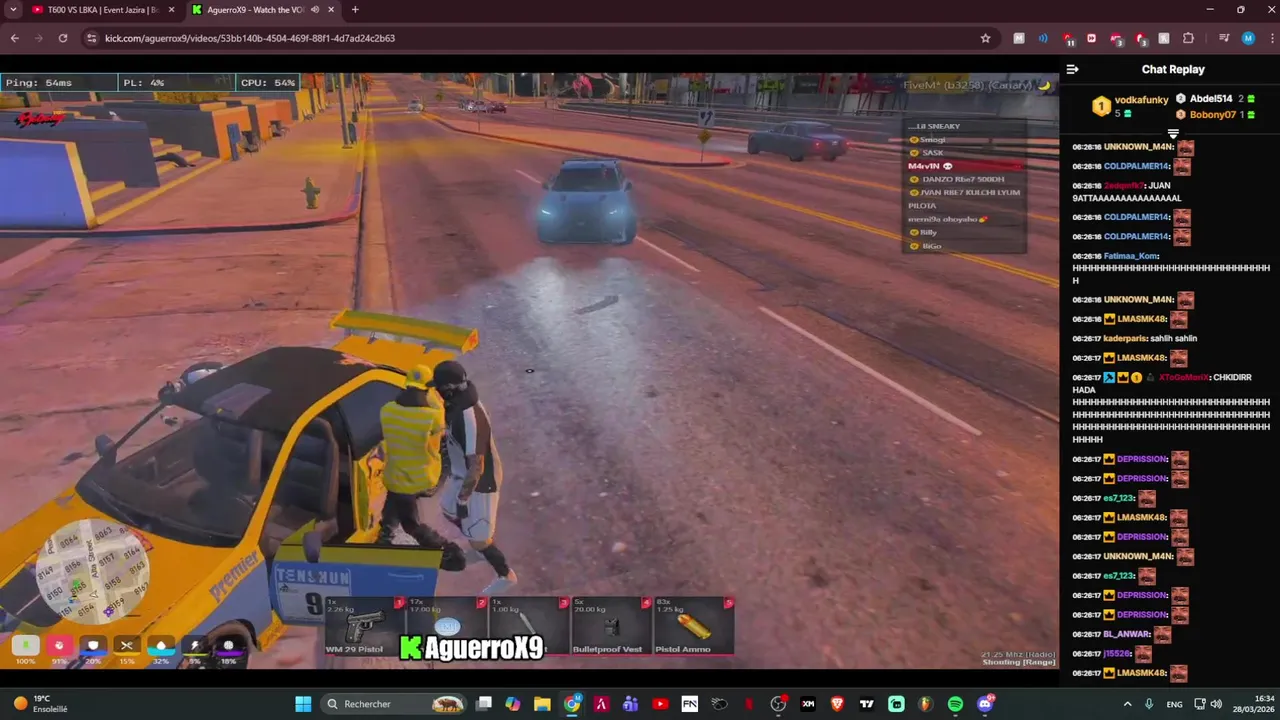Click the Chat Replay heading
Screen dimensions: 1280x720
(1173, 69)
